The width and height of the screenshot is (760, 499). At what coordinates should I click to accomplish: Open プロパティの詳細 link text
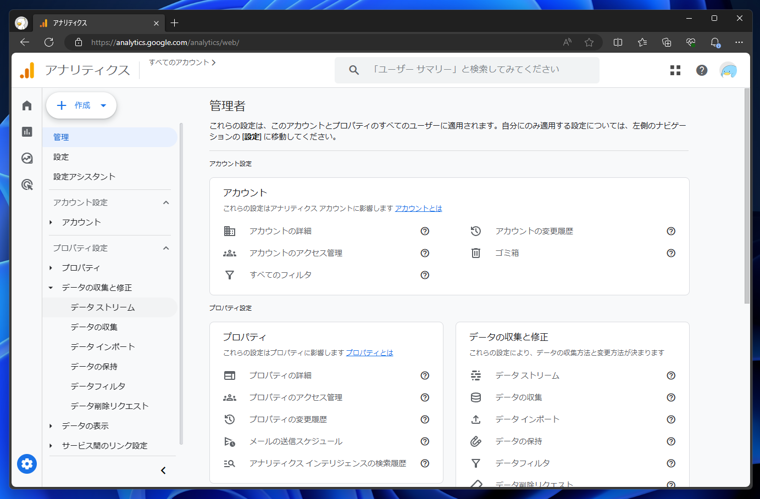point(280,375)
